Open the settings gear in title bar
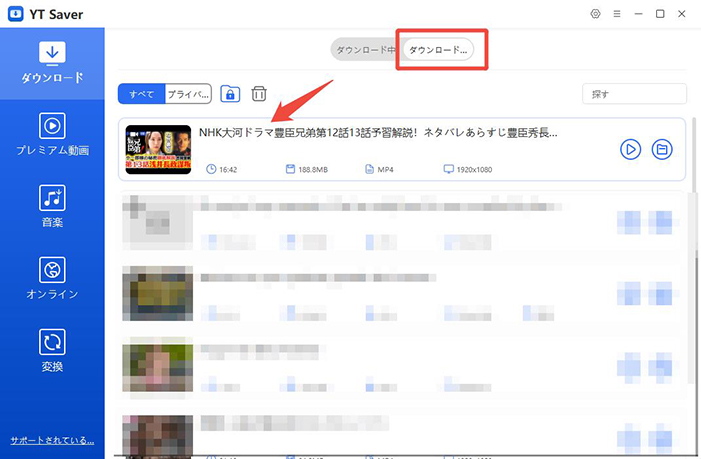This screenshot has height=459, width=701. click(x=595, y=14)
